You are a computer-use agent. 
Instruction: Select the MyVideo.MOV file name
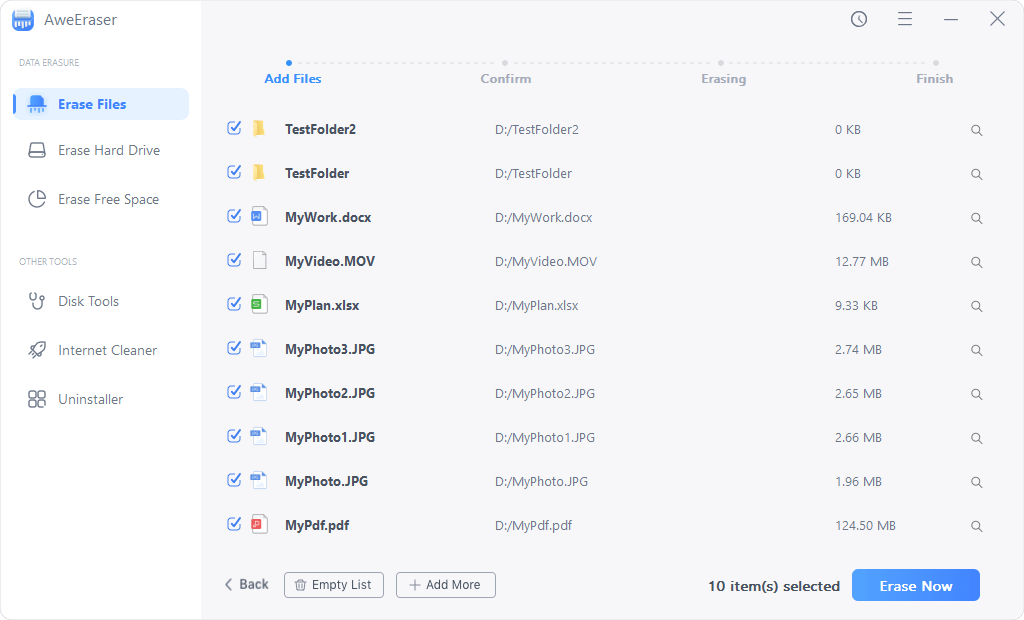click(x=330, y=261)
